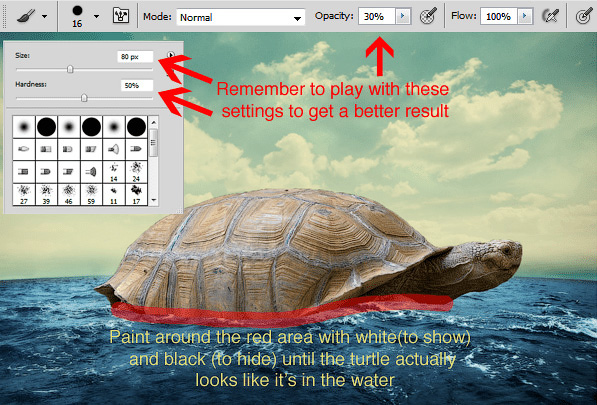Click the brush list scroll up arrow
Image resolution: width=597 pixels, height=405 pixels.
click(x=153, y=122)
